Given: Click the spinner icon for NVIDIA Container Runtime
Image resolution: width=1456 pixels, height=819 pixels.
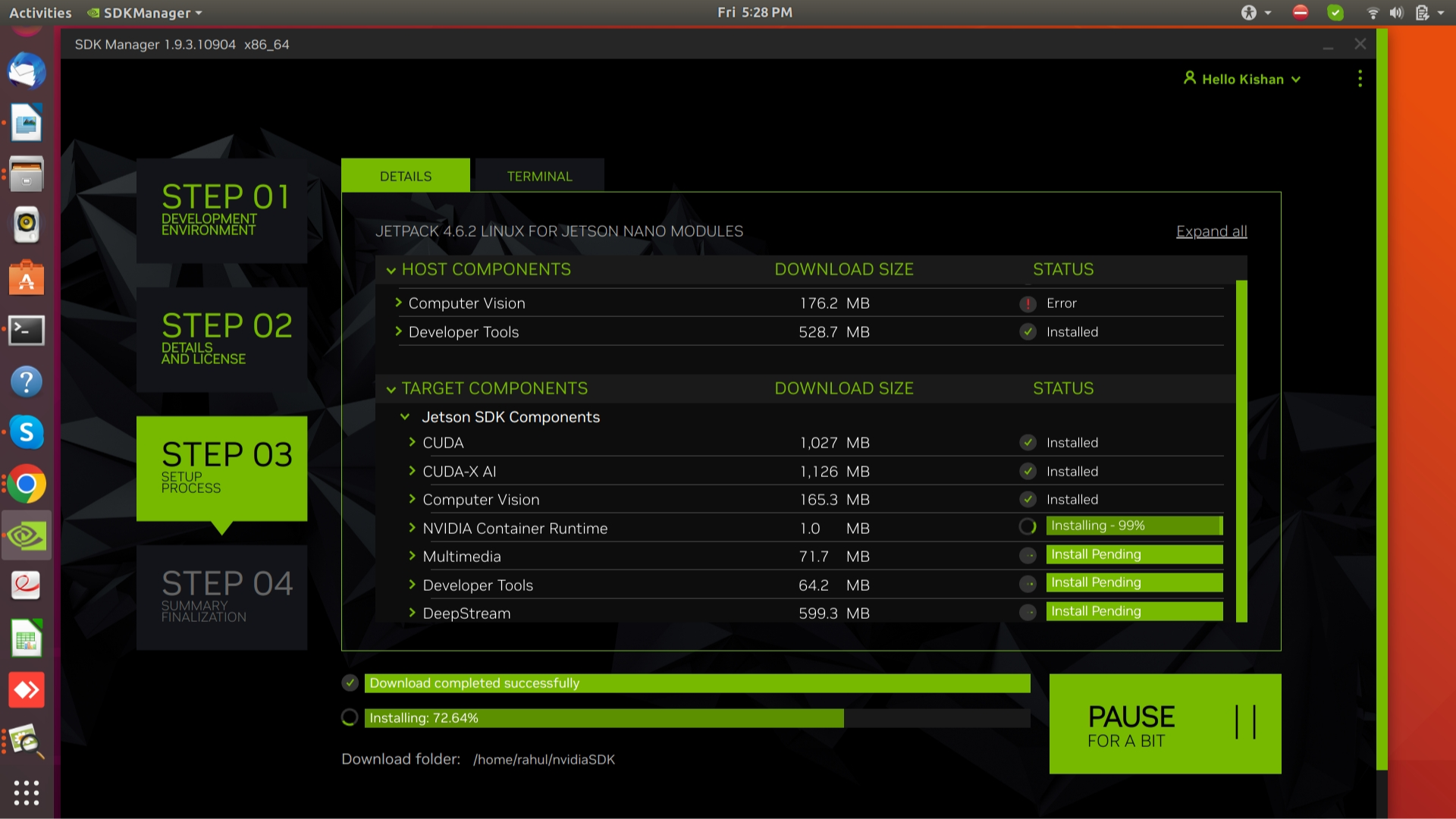Looking at the screenshot, I should pyautogui.click(x=1028, y=526).
